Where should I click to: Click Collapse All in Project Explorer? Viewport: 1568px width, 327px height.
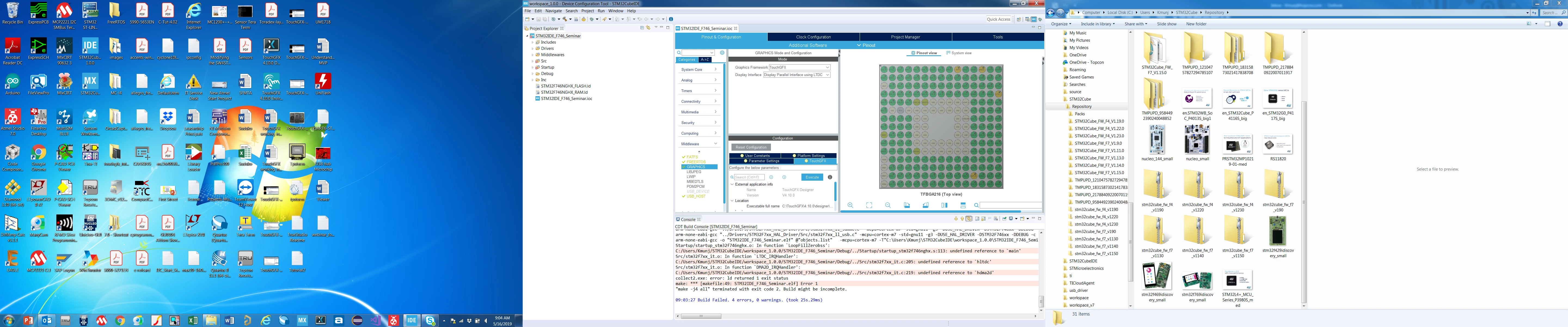click(642, 28)
